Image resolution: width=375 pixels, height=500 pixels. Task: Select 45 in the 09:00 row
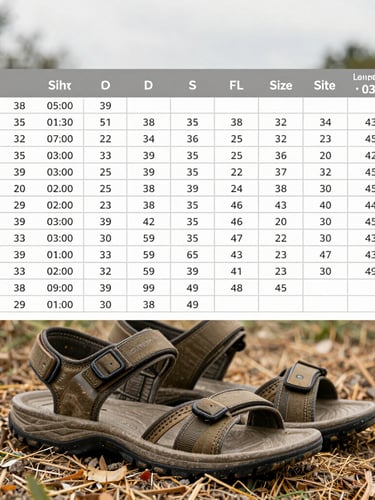[281, 288]
